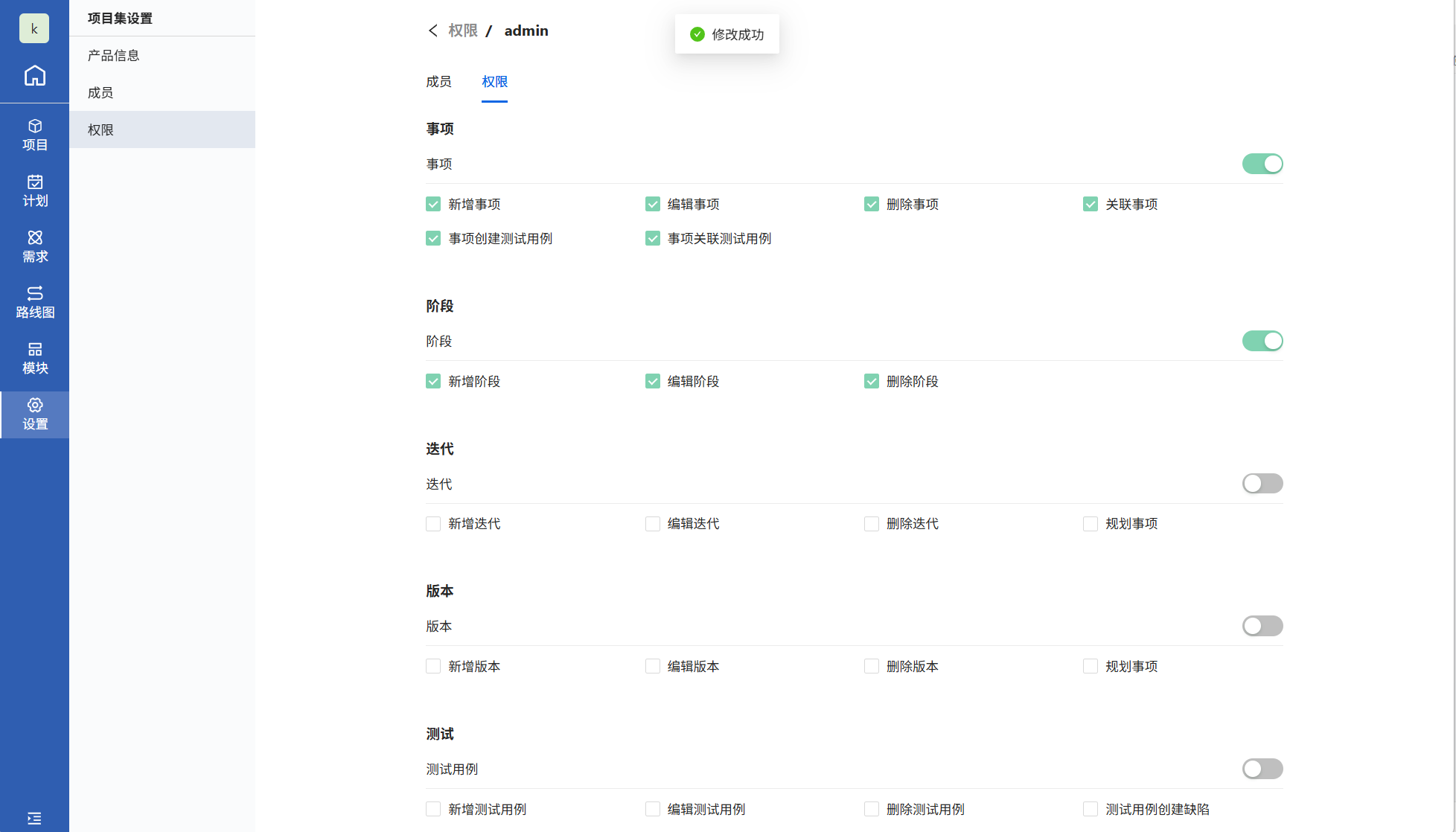Open 成员 in the left settings list
This screenshot has height=832, width=1456.
pos(100,93)
